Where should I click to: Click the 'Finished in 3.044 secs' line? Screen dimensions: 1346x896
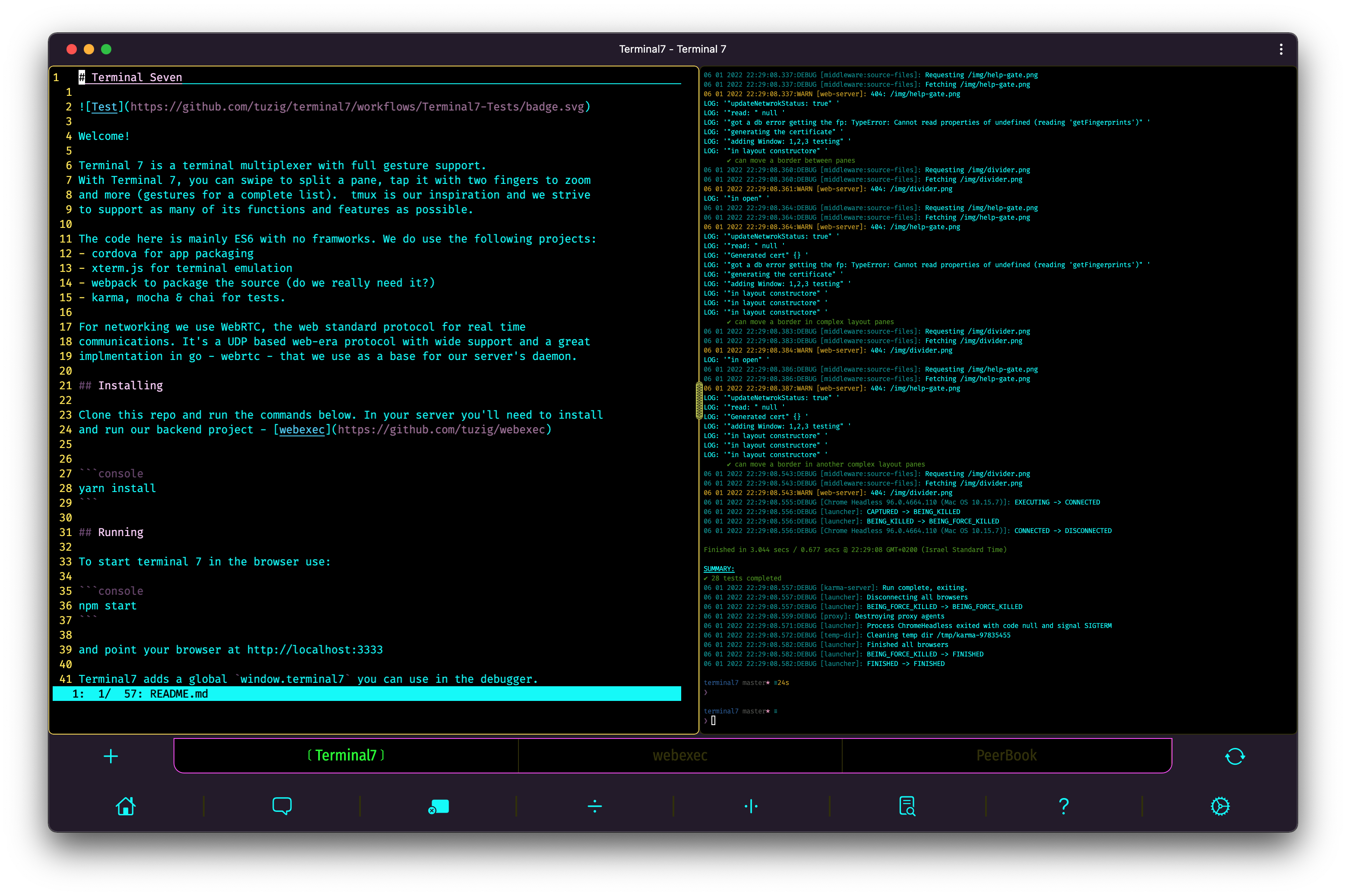pyautogui.click(x=854, y=550)
